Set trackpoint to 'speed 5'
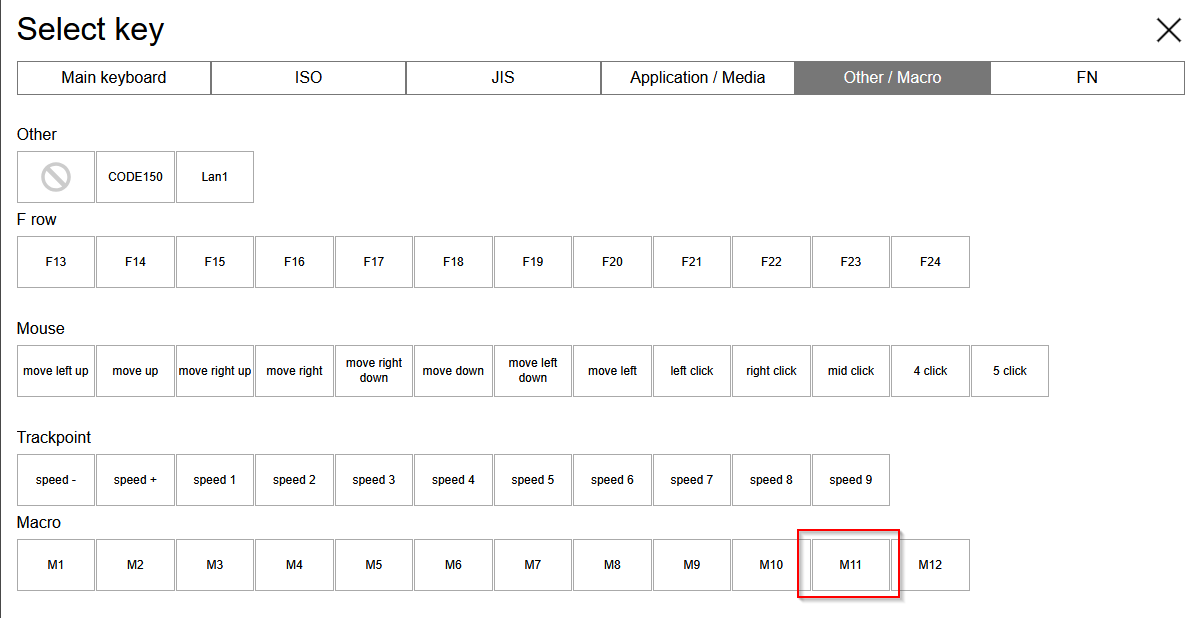 tap(533, 480)
